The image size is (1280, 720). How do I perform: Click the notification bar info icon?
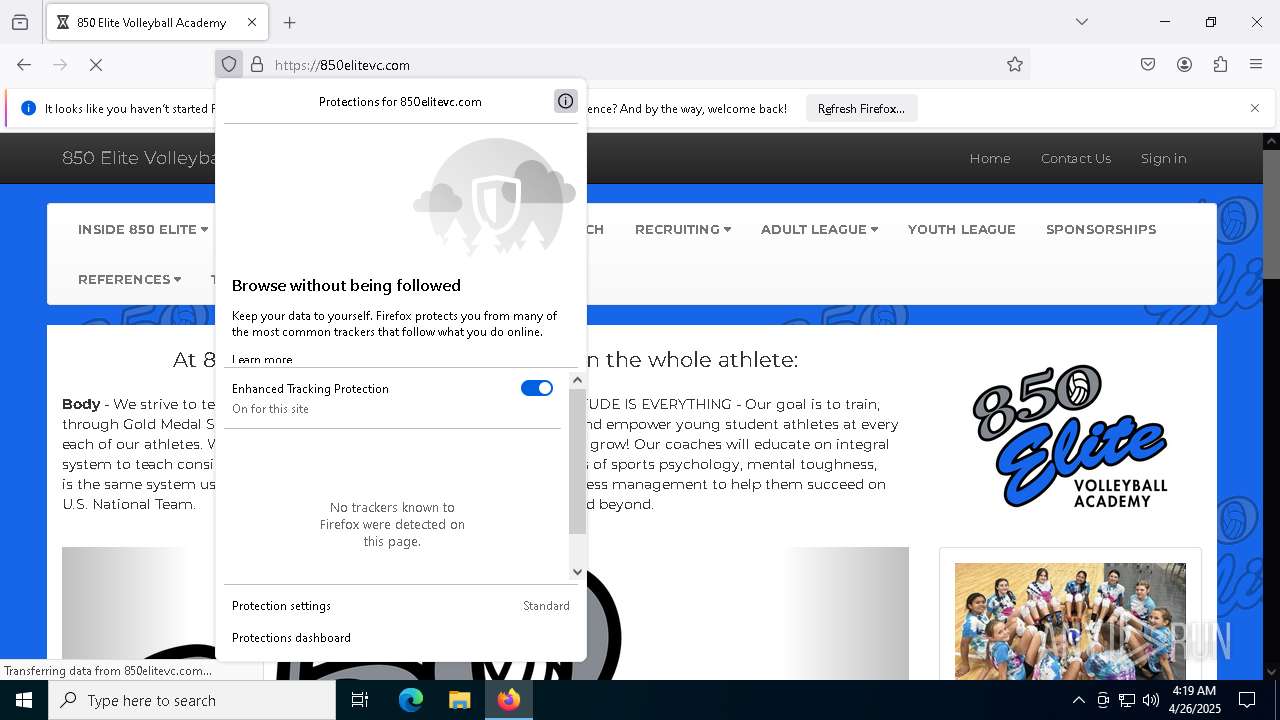(x=28, y=108)
